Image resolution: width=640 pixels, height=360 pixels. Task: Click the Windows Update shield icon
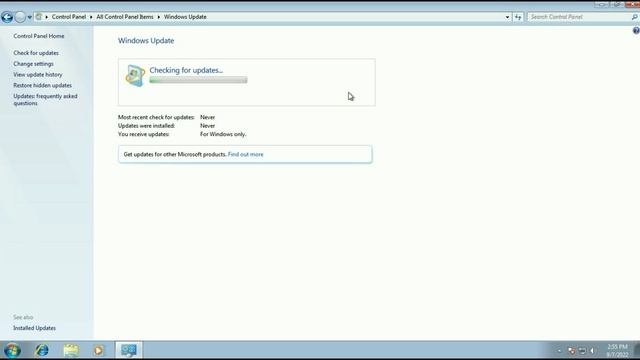pos(135,76)
